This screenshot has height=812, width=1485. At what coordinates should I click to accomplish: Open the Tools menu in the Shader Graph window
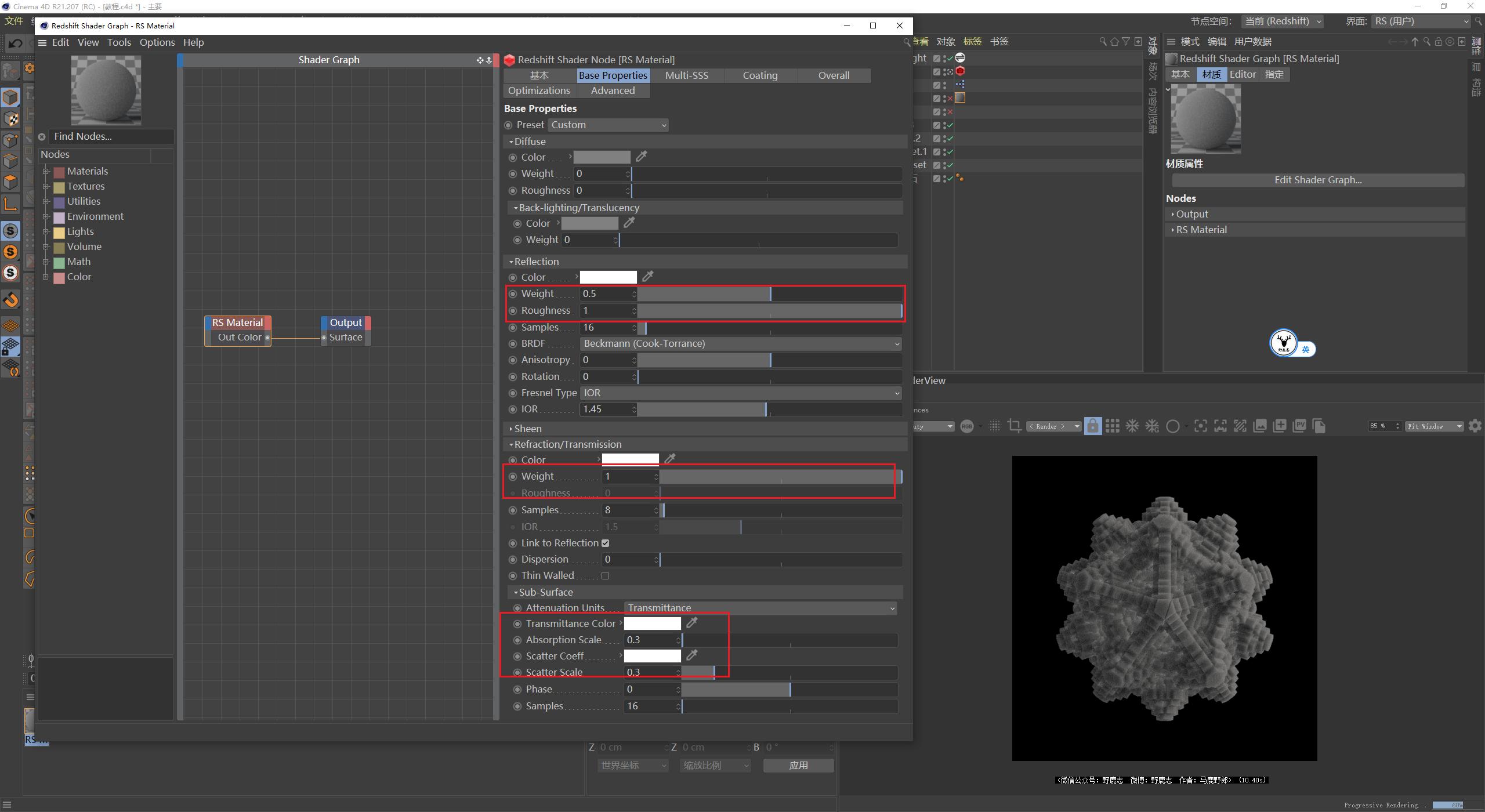click(119, 42)
